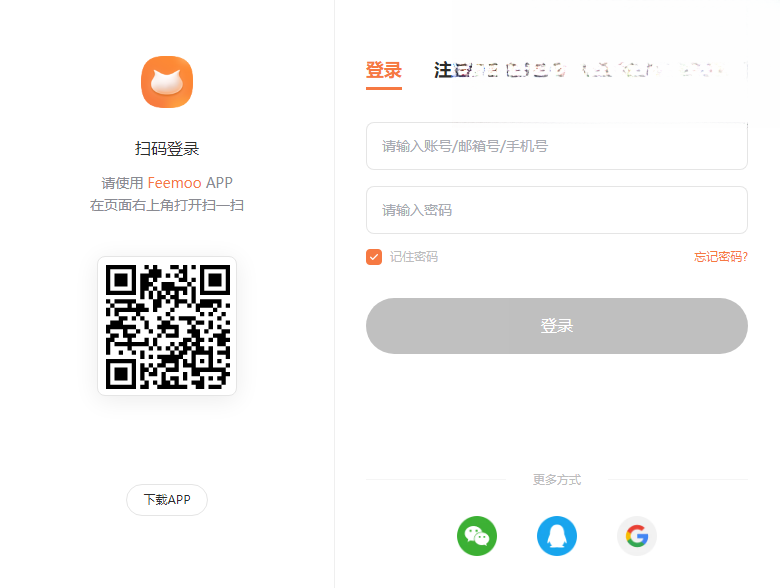
Task: Click the 更多方式 divider label
Action: click(x=557, y=480)
